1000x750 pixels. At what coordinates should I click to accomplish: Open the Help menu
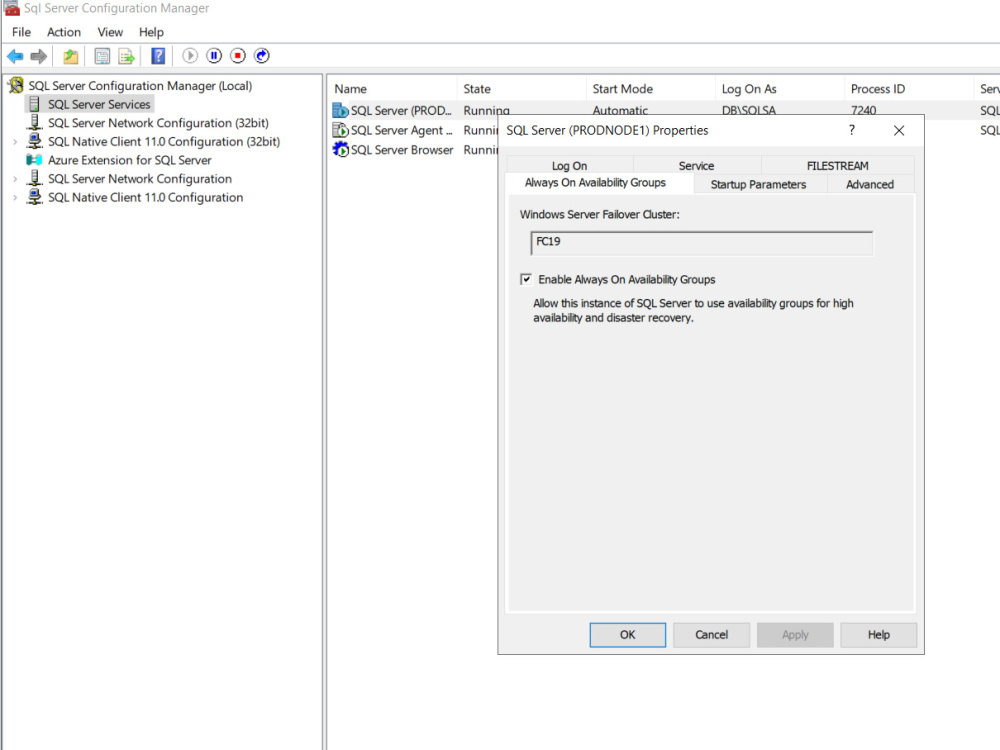click(x=151, y=32)
